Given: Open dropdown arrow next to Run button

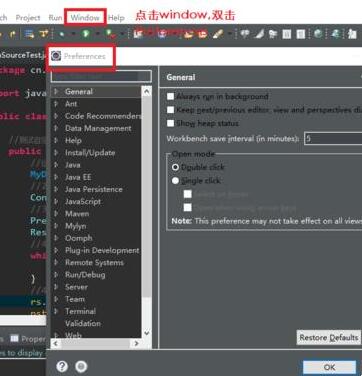Looking at the screenshot, I should pyautogui.click(x=97, y=34).
